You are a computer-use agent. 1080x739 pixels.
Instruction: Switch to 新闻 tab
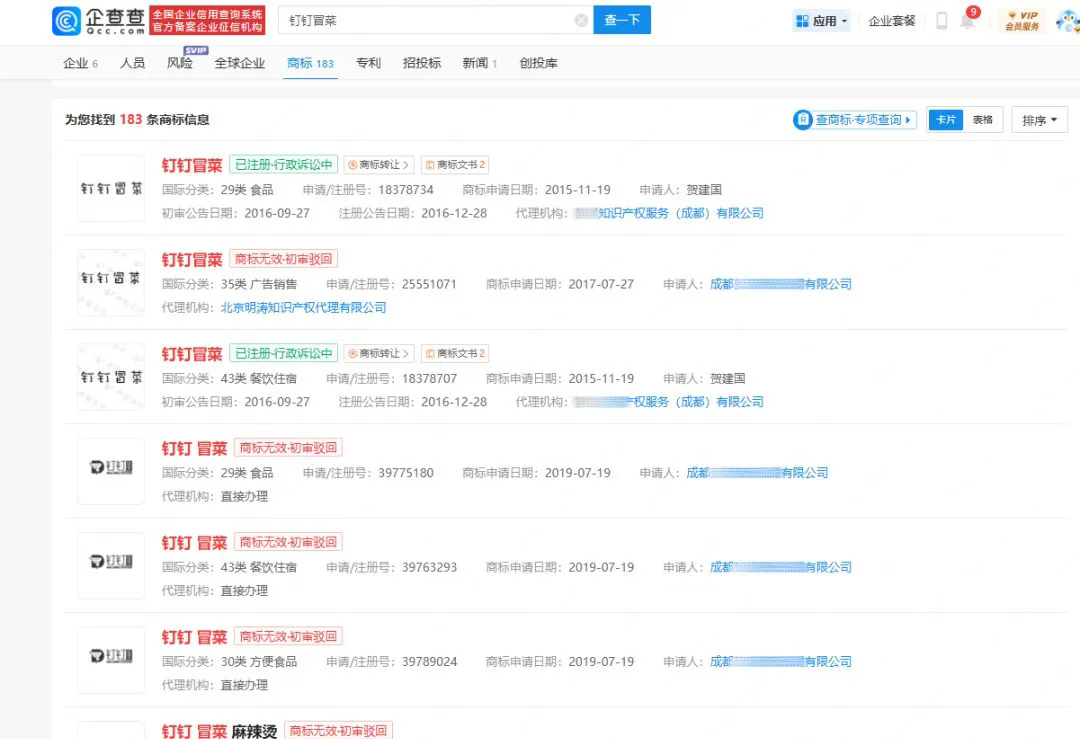pos(479,63)
